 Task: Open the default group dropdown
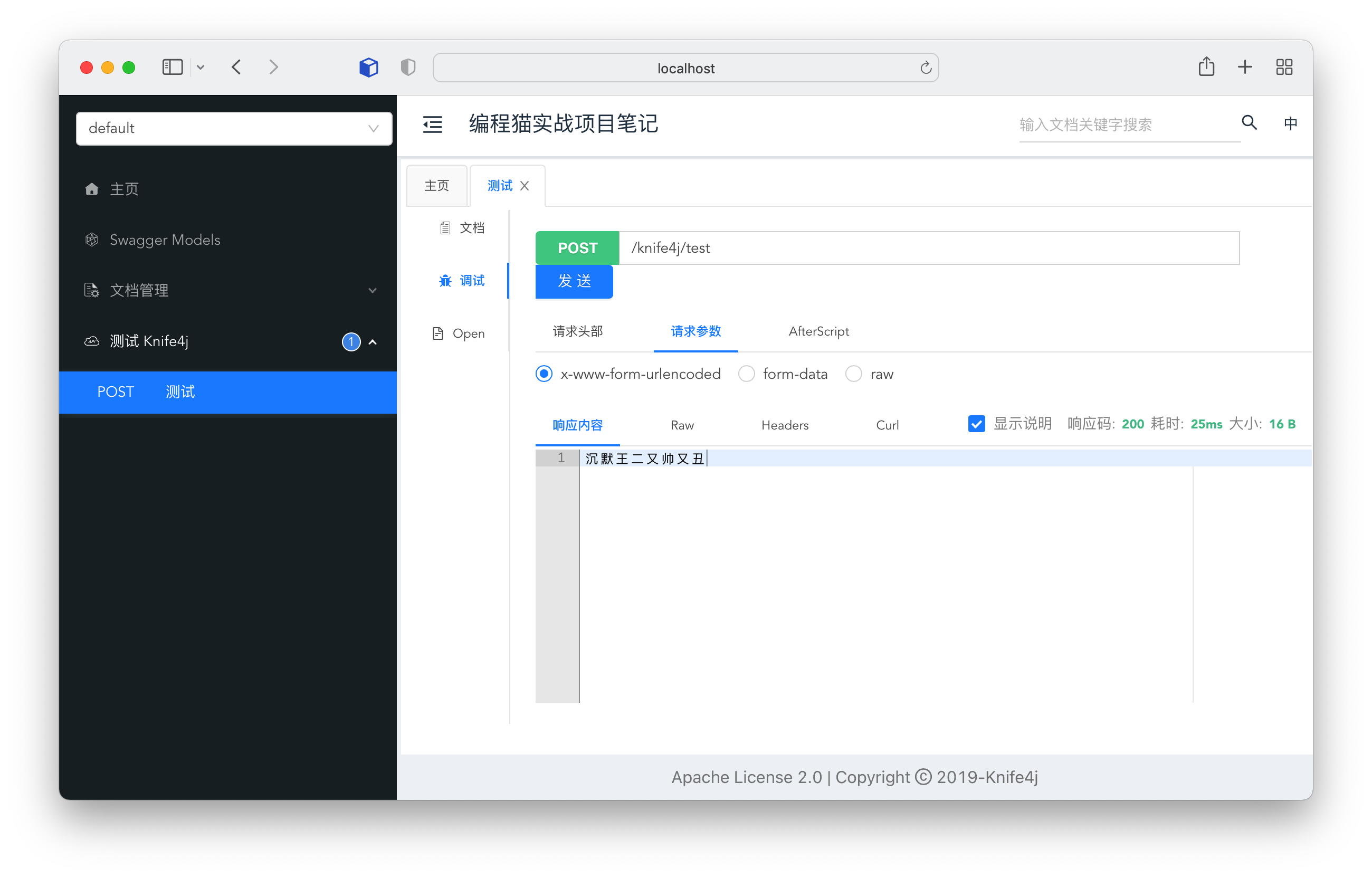tap(234, 128)
